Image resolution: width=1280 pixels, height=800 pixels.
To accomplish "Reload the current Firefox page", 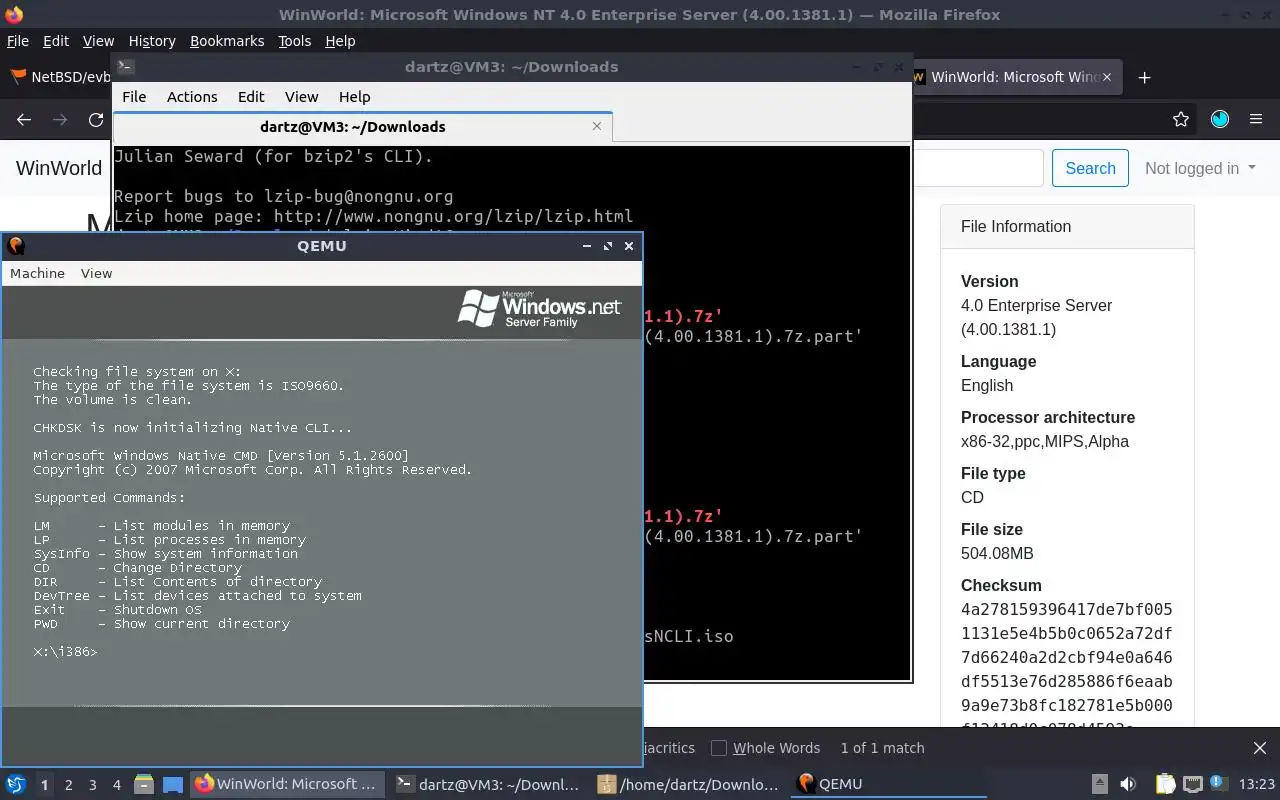I will click(96, 119).
